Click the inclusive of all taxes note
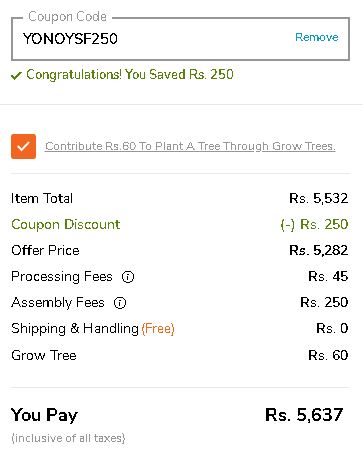Screen dimensions: 363x462 pos(68,438)
